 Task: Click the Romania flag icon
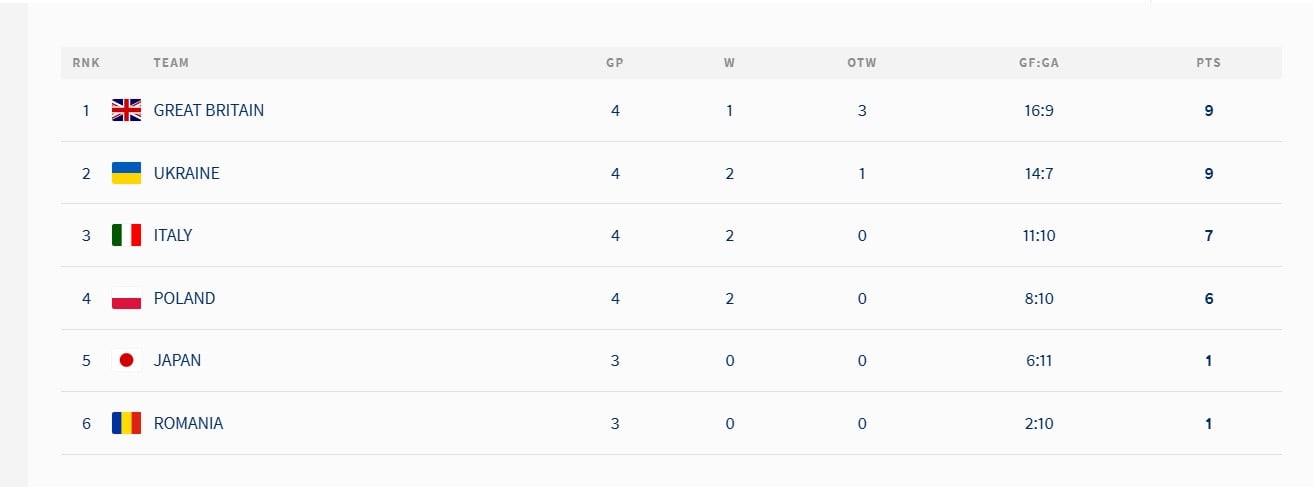pos(126,423)
